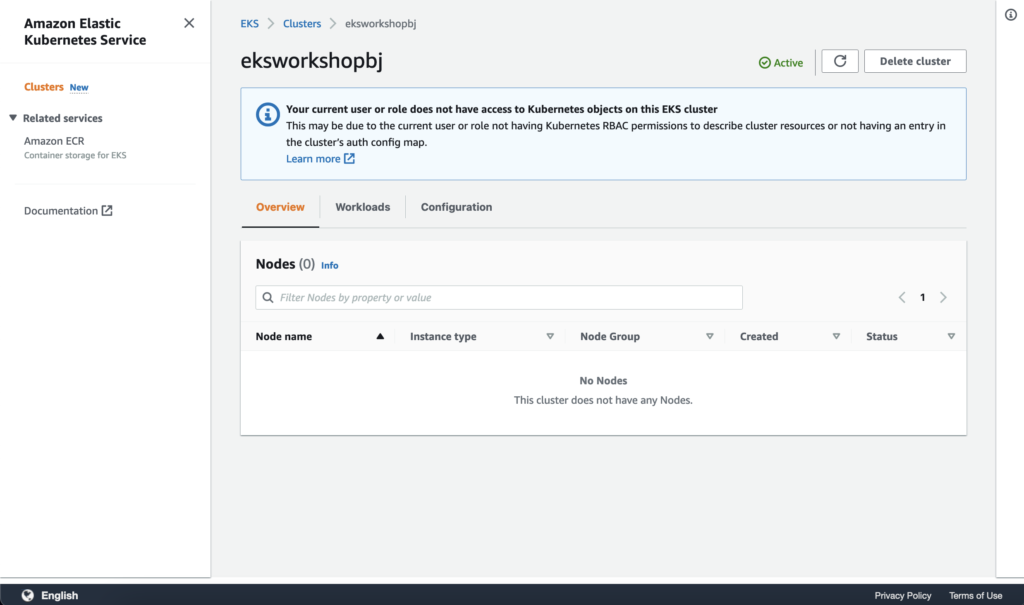
Task: Focus the Filter Nodes by property field
Action: (x=499, y=297)
